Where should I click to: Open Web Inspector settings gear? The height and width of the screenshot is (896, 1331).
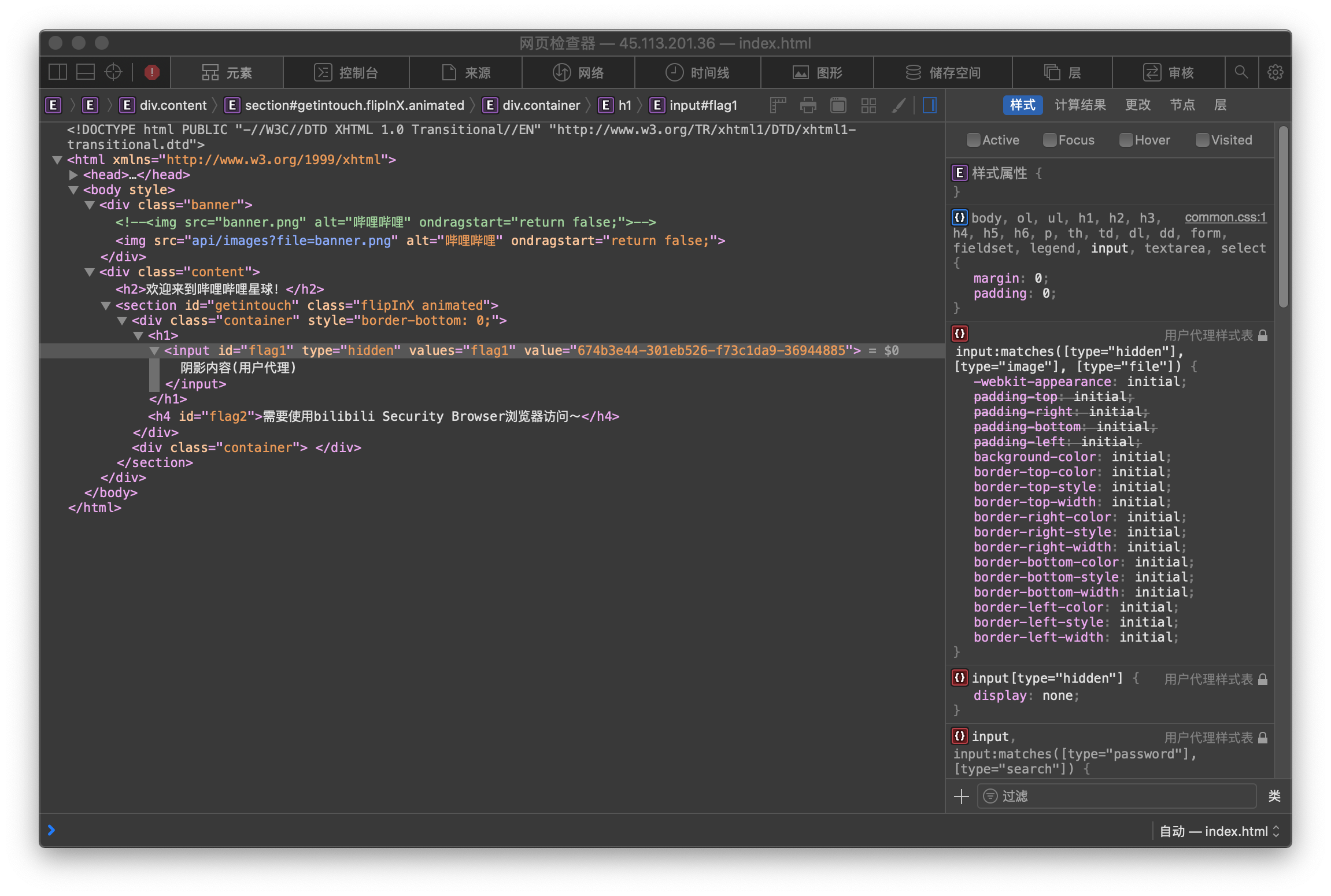(1275, 72)
